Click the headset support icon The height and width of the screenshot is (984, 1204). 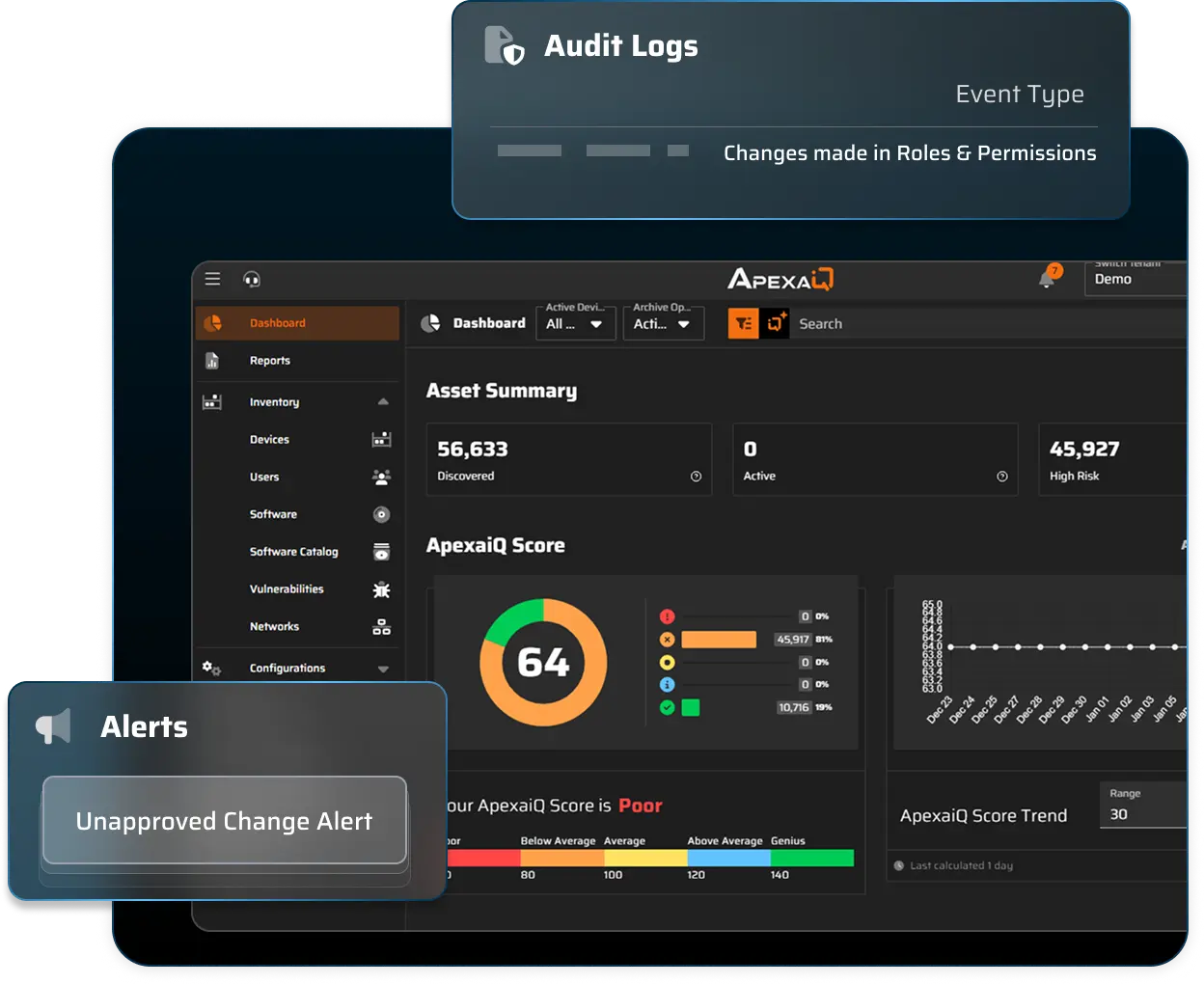click(x=252, y=280)
